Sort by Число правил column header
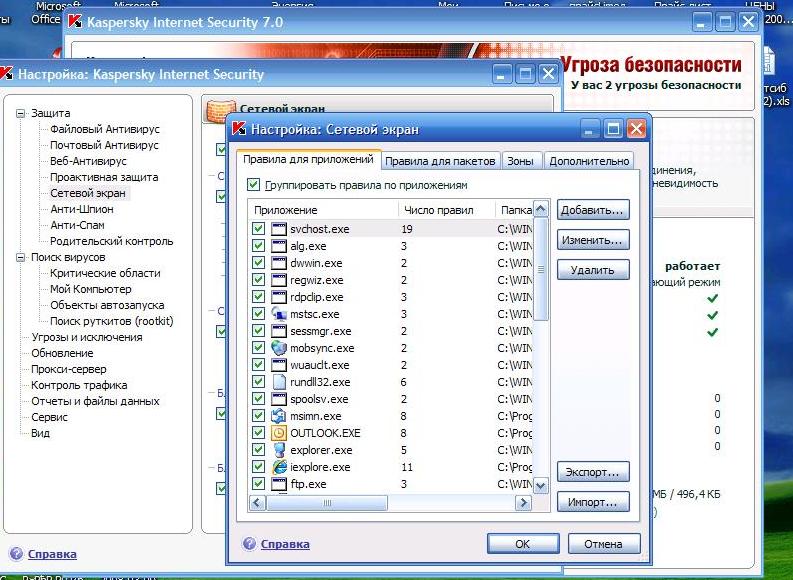The height and width of the screenshot is (580, 793). point(447,210)
